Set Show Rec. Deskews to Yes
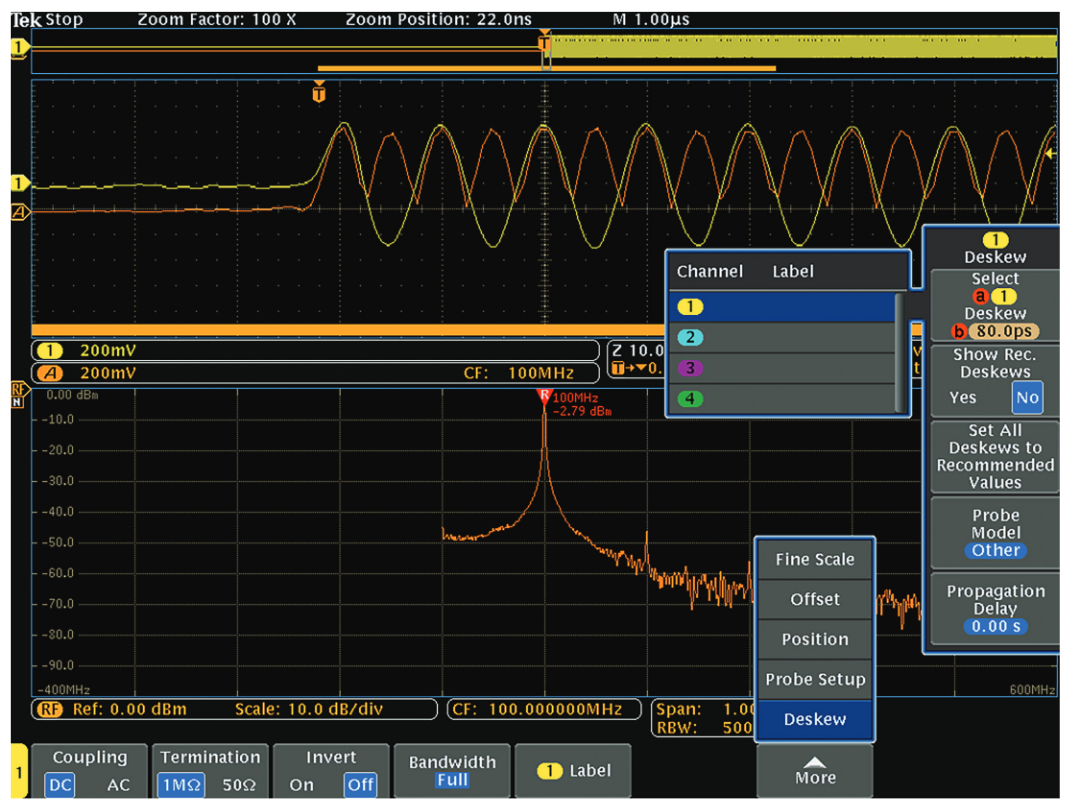 pyautogui.click(x=963, y=397)
